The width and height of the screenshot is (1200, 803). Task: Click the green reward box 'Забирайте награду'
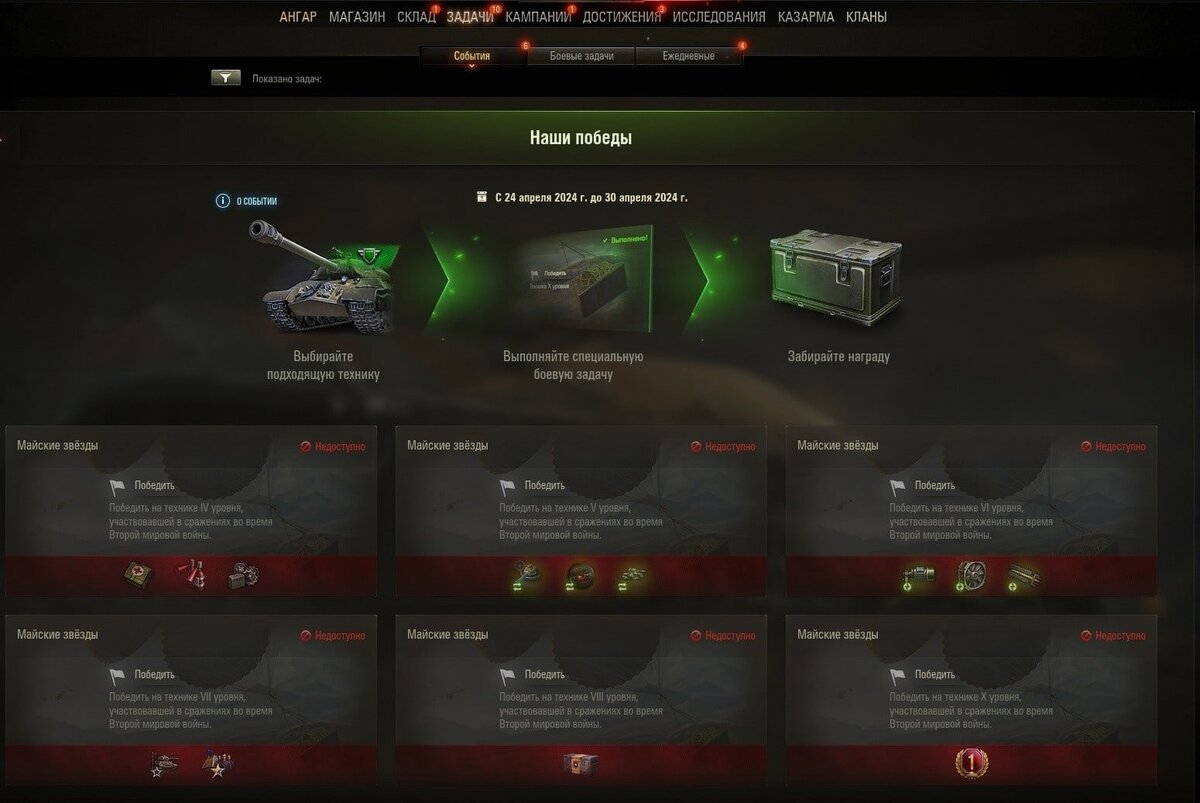[x=837, y=279]
